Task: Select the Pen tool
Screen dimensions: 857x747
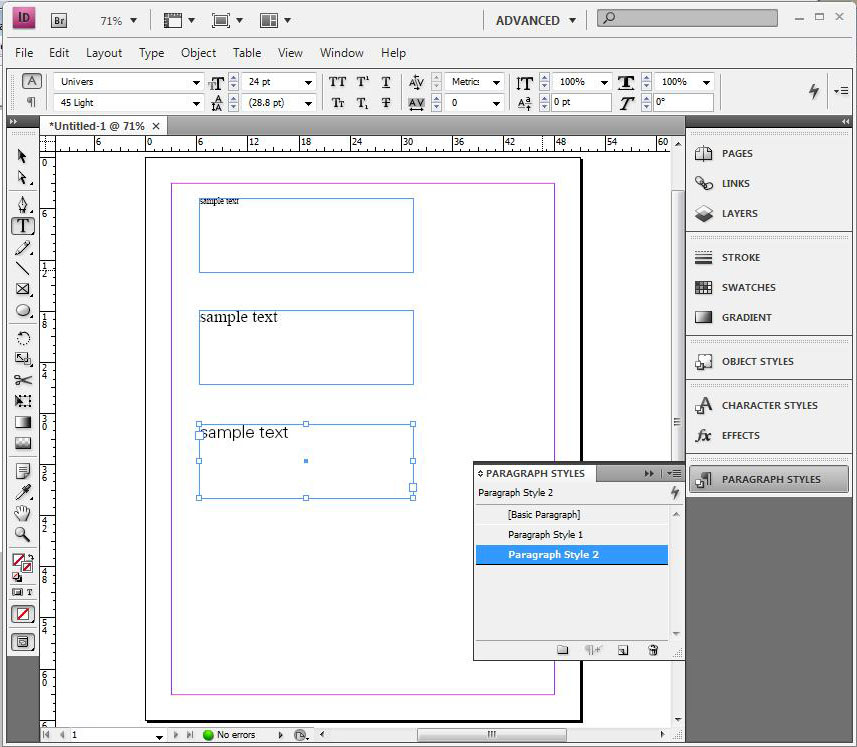Action: tap(22, 204)
